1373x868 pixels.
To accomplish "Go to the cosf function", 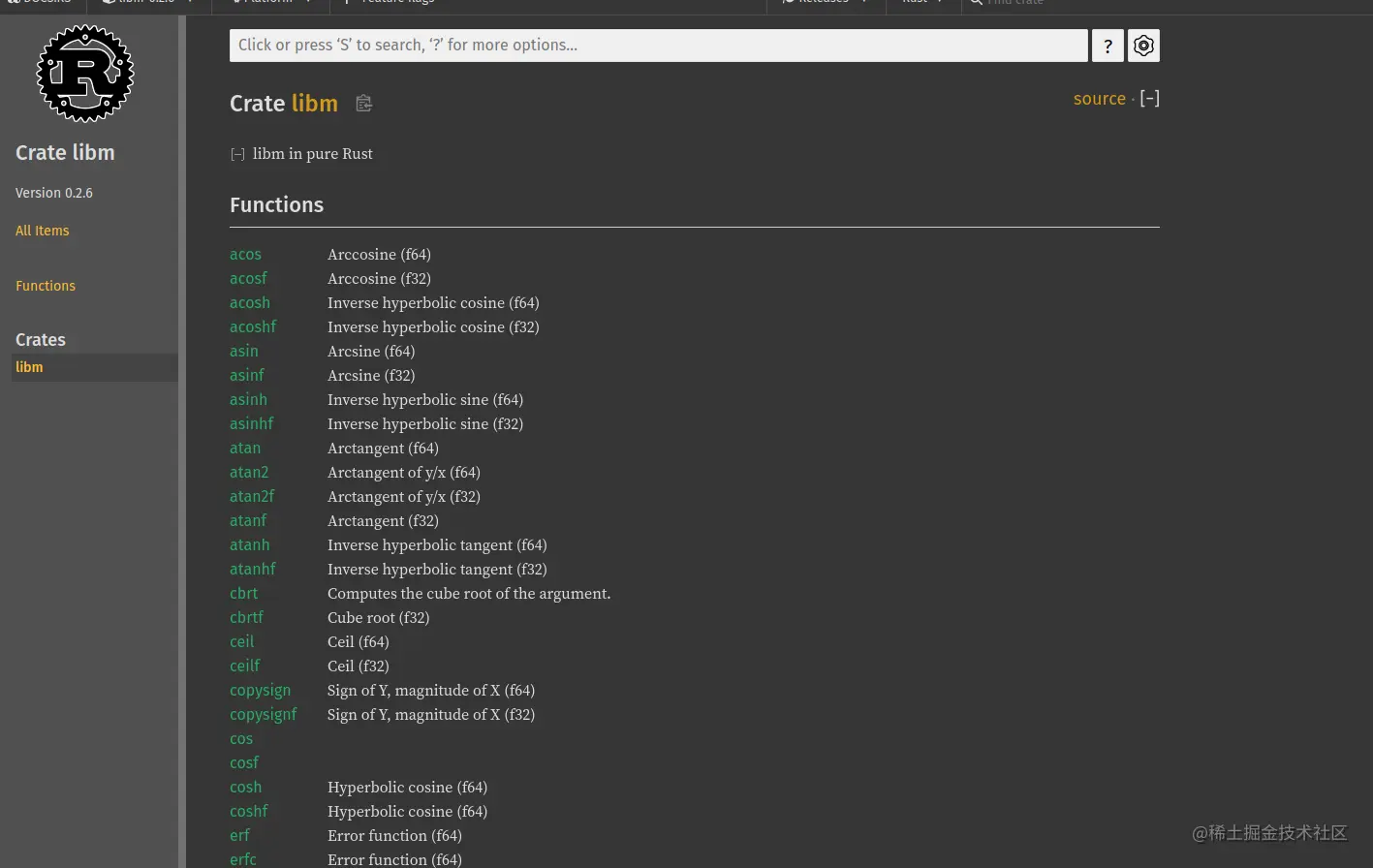I will pyautogui.click(x=244, y=762).
